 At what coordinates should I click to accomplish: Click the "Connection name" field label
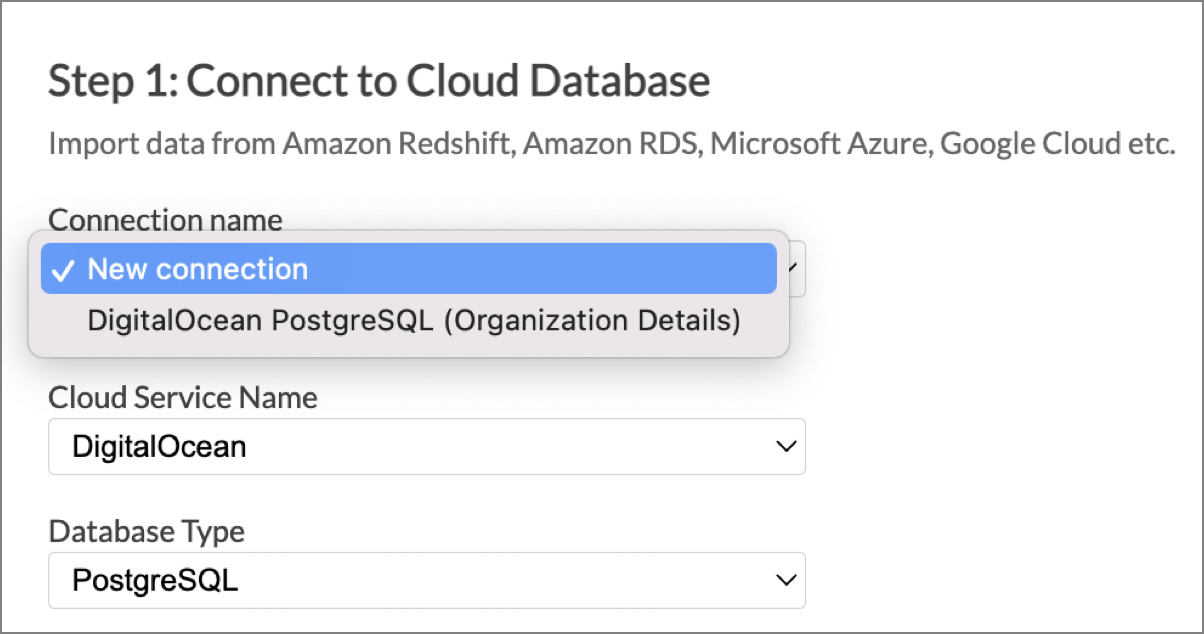pos(165,219)
